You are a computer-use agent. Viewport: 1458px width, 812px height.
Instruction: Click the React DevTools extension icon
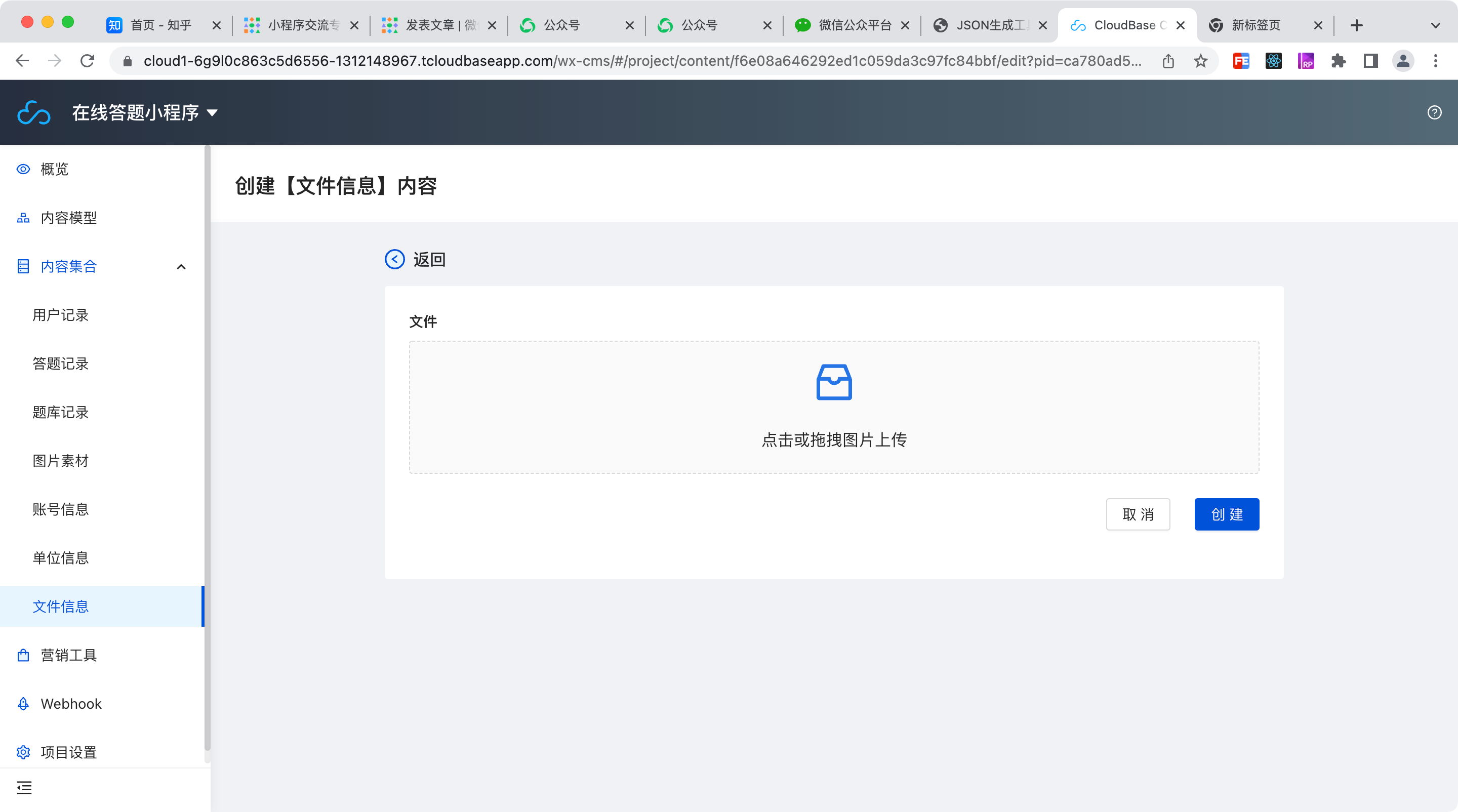coord(1274,61)
